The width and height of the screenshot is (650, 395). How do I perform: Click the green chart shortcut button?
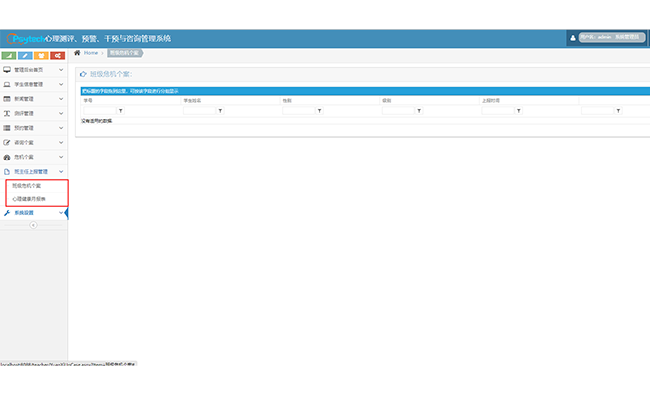(x=9, y=56)
